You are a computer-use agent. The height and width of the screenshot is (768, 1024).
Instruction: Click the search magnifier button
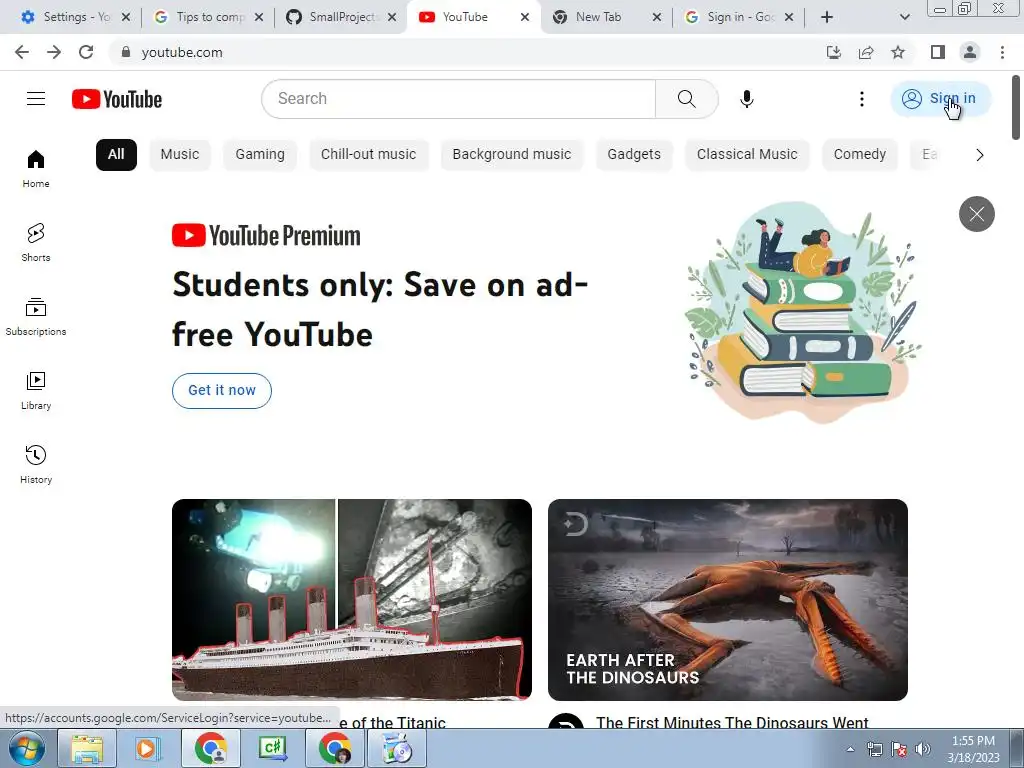686,99
